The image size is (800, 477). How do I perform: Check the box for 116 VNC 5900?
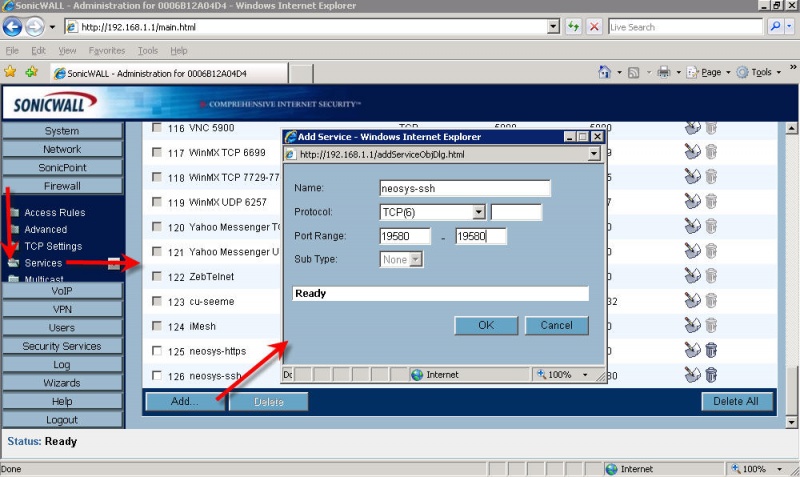[x=157, y=128]
